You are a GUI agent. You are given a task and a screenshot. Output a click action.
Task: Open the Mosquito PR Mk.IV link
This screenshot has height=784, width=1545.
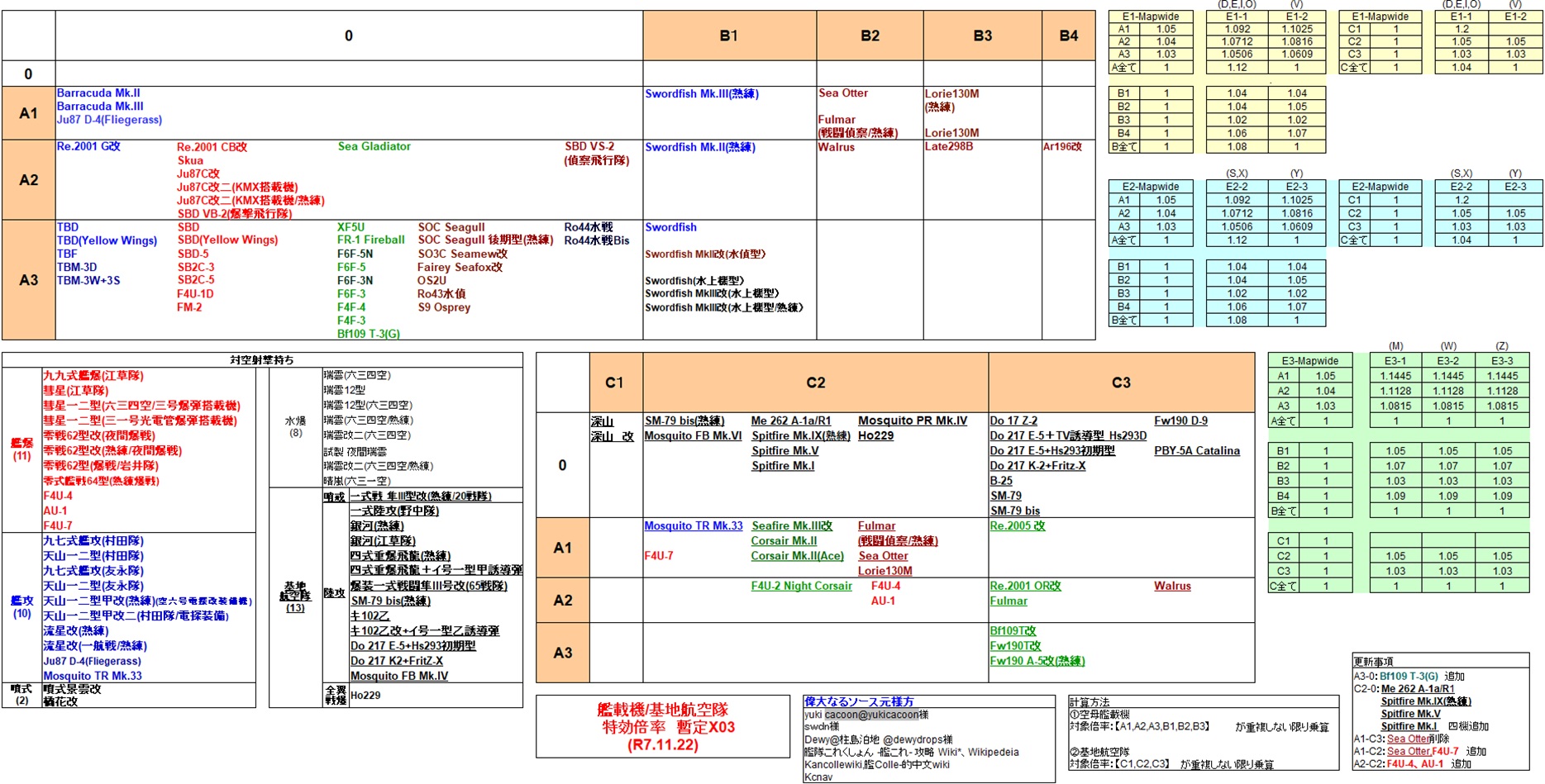912,421
